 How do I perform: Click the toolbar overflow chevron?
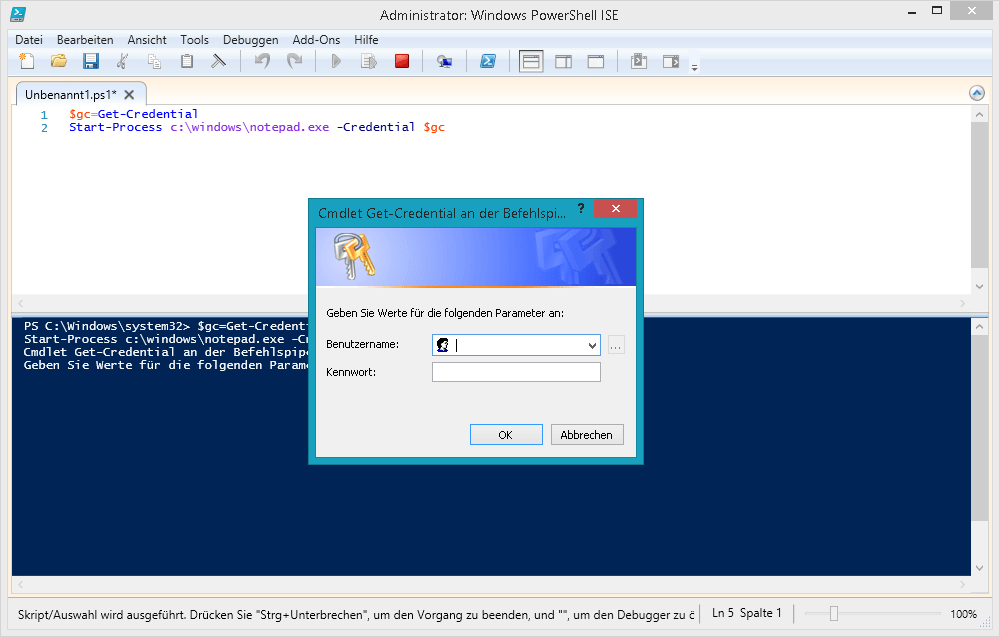click(693, 66)
